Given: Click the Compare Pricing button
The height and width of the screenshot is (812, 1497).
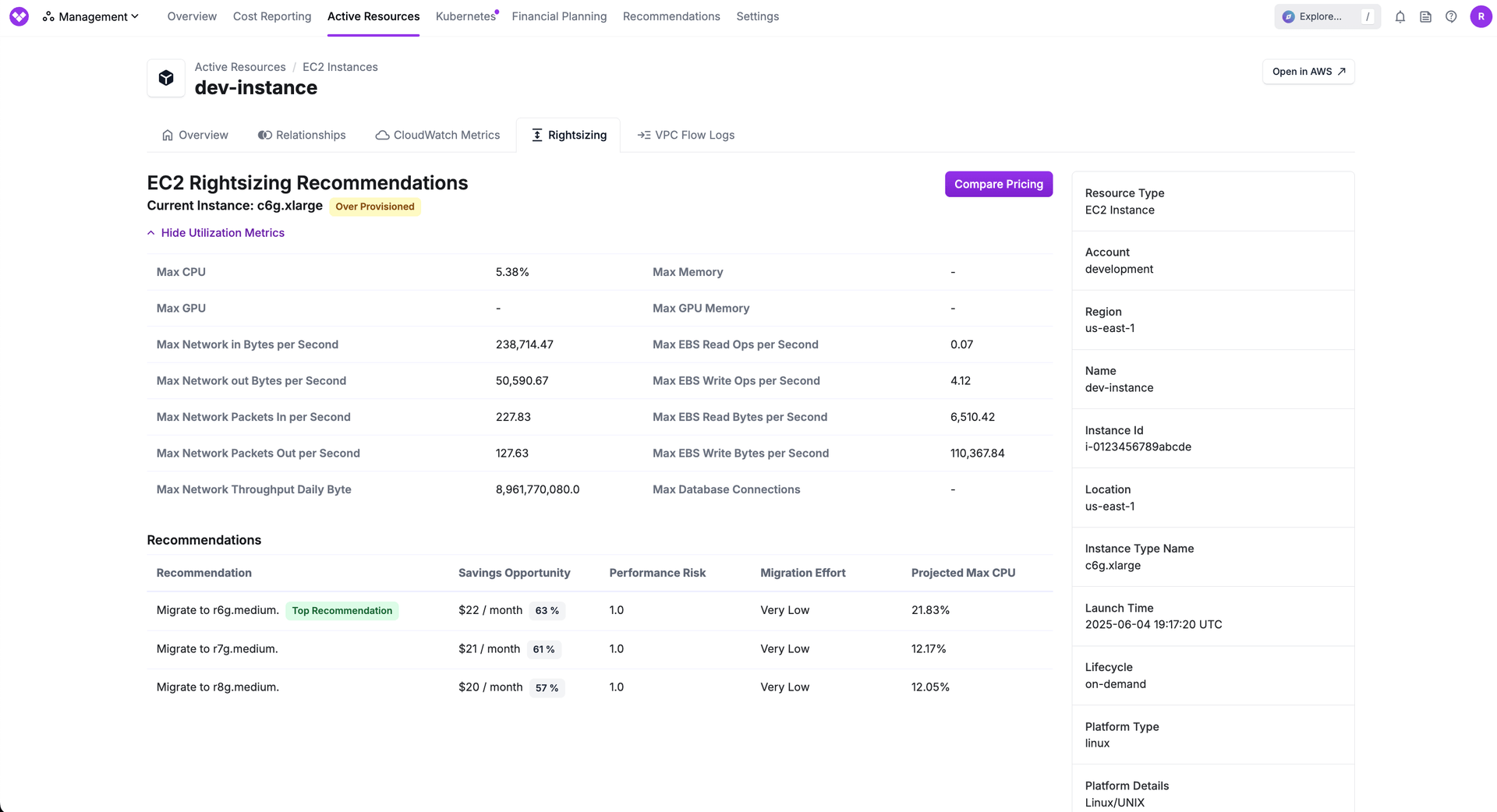Looking at the screenshot, I should click(998, 184).
